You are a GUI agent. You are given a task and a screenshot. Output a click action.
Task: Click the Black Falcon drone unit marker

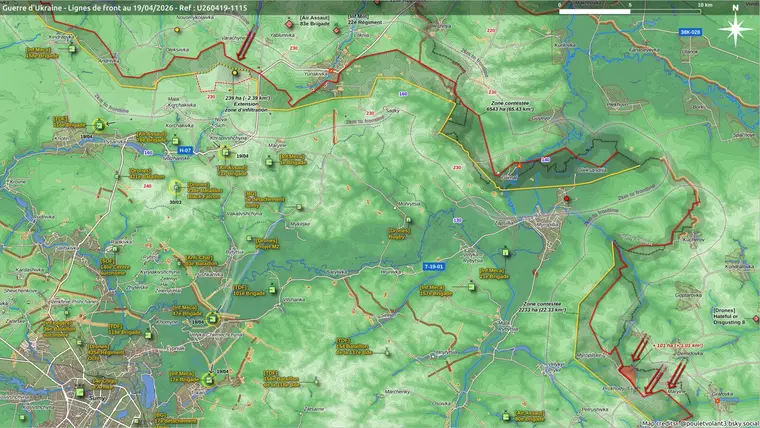176,187
